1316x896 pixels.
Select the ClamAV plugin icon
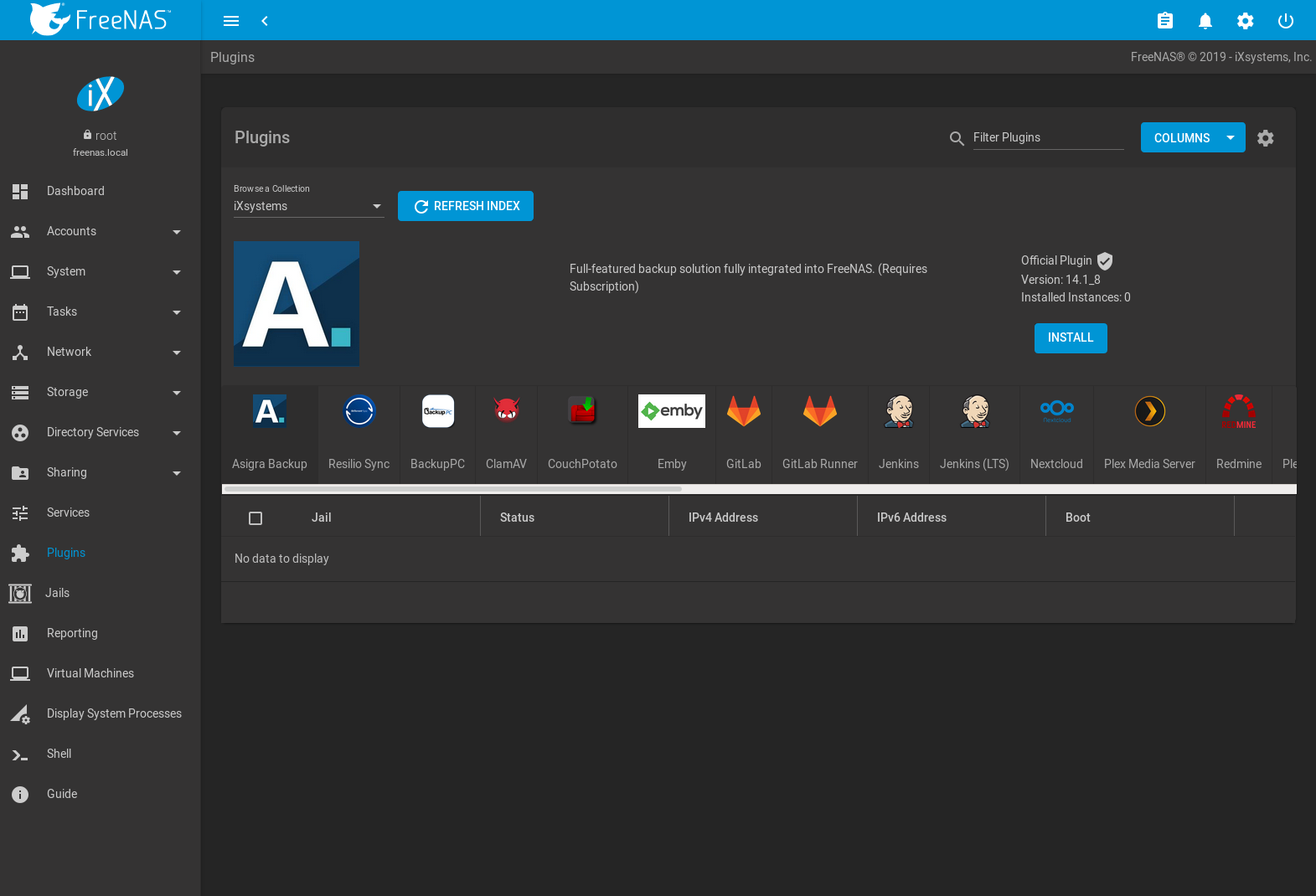click(x=507, y=411)
